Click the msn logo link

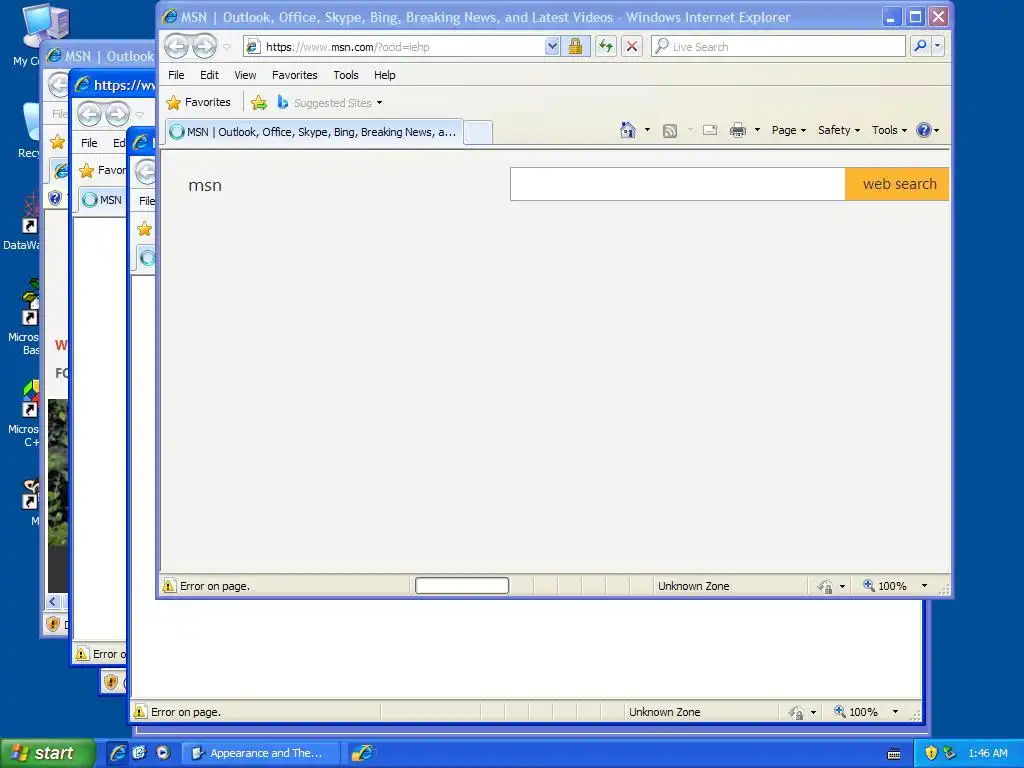[205, 185]
